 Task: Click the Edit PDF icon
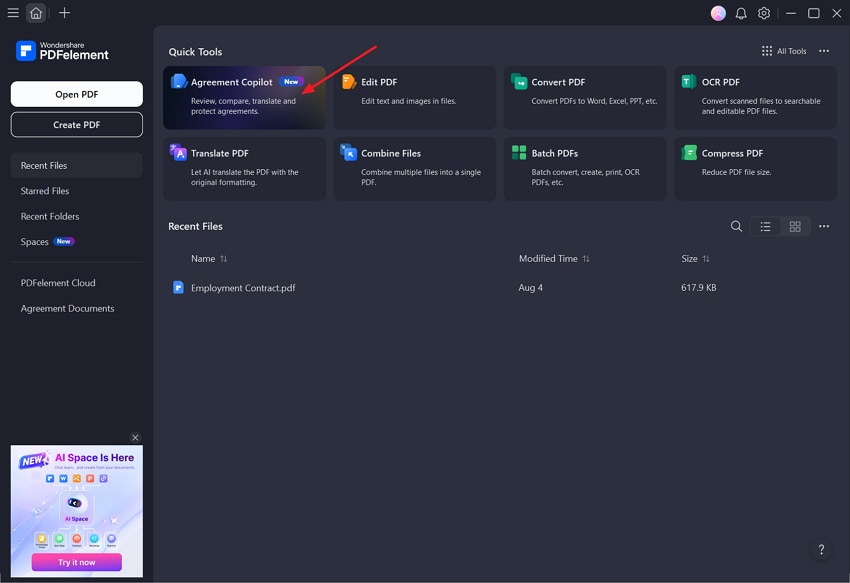[349, 81]
